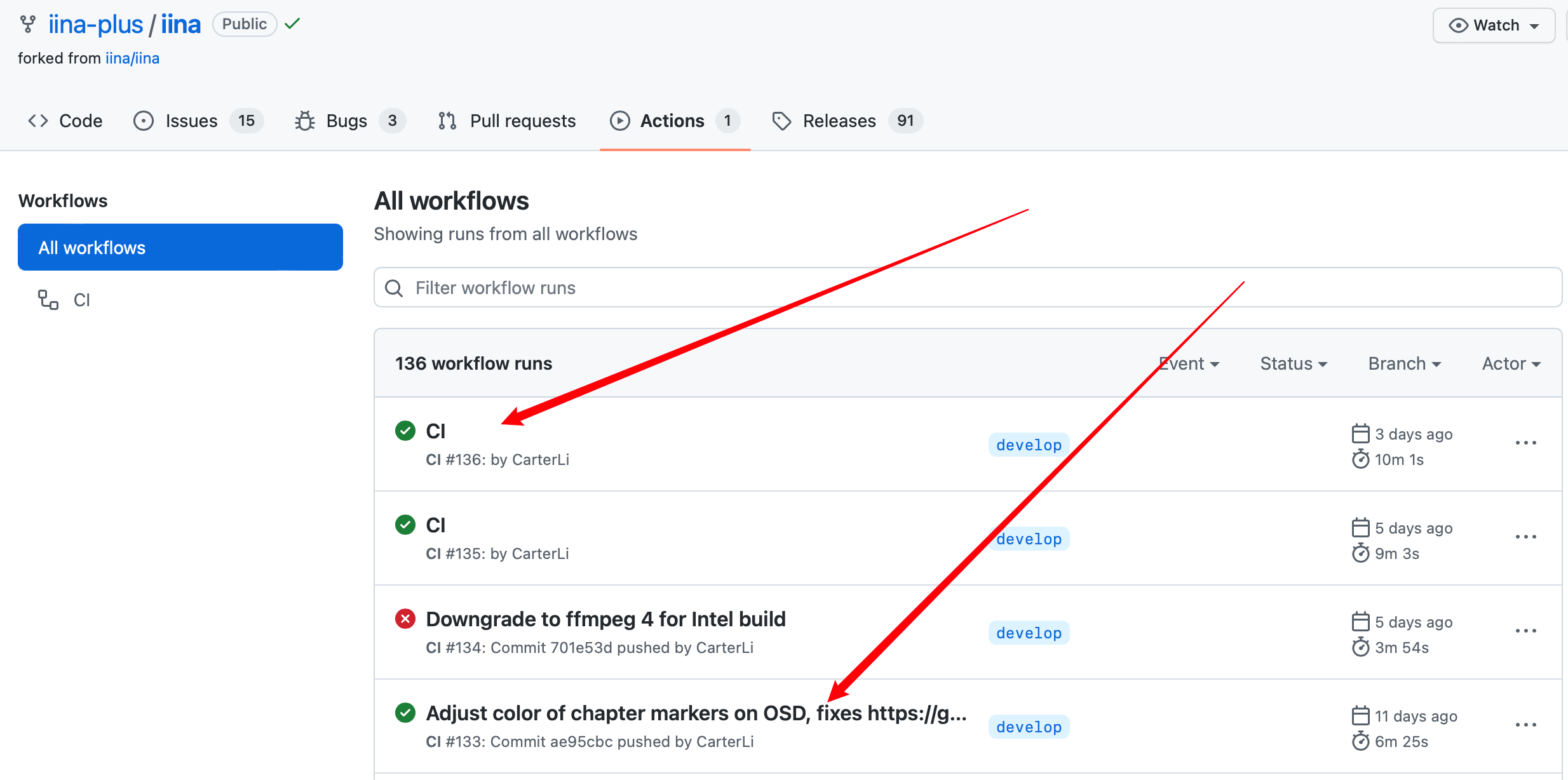Expand the Actor filter dropdown
Screen dimensions: 1568x780
pos(1511,363)
